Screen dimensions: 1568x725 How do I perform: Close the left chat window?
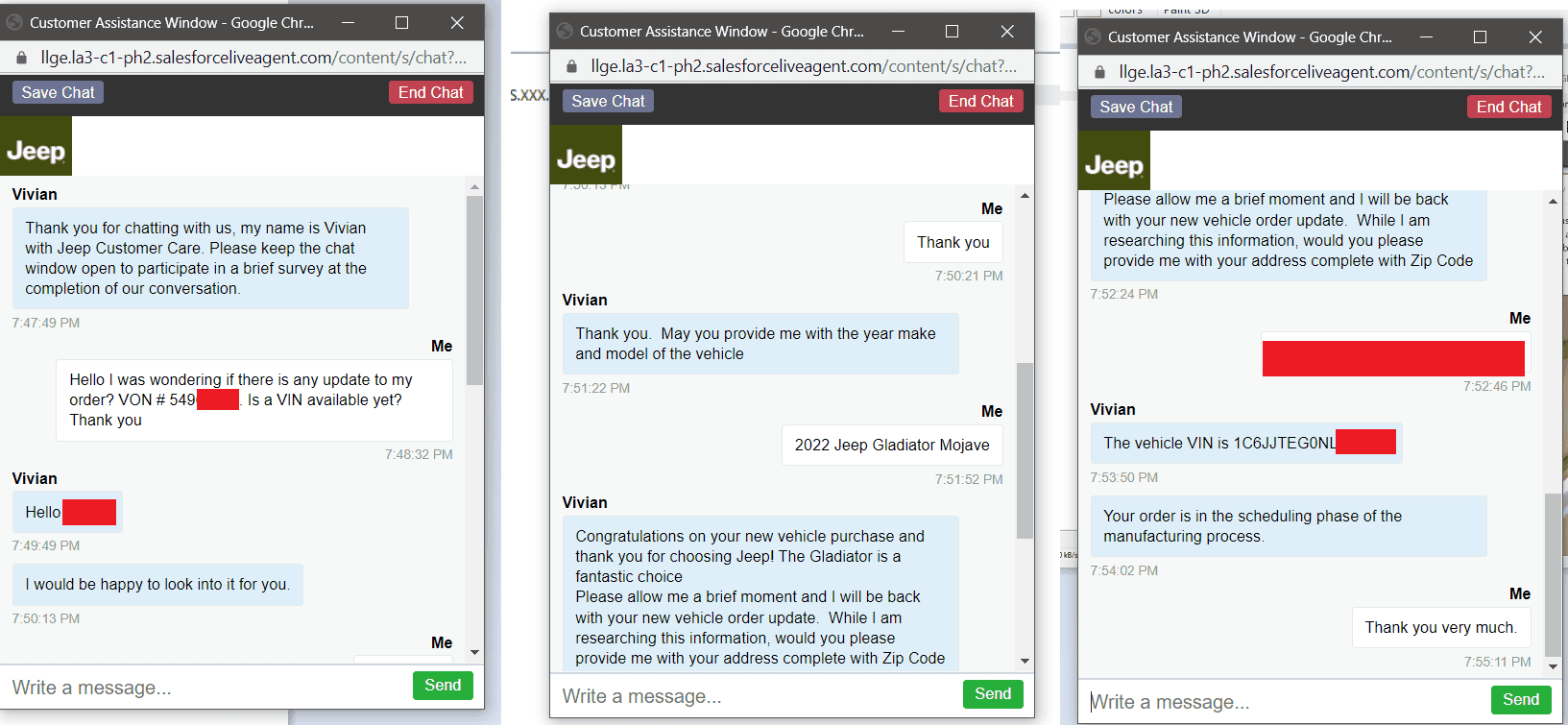[457, 22]
